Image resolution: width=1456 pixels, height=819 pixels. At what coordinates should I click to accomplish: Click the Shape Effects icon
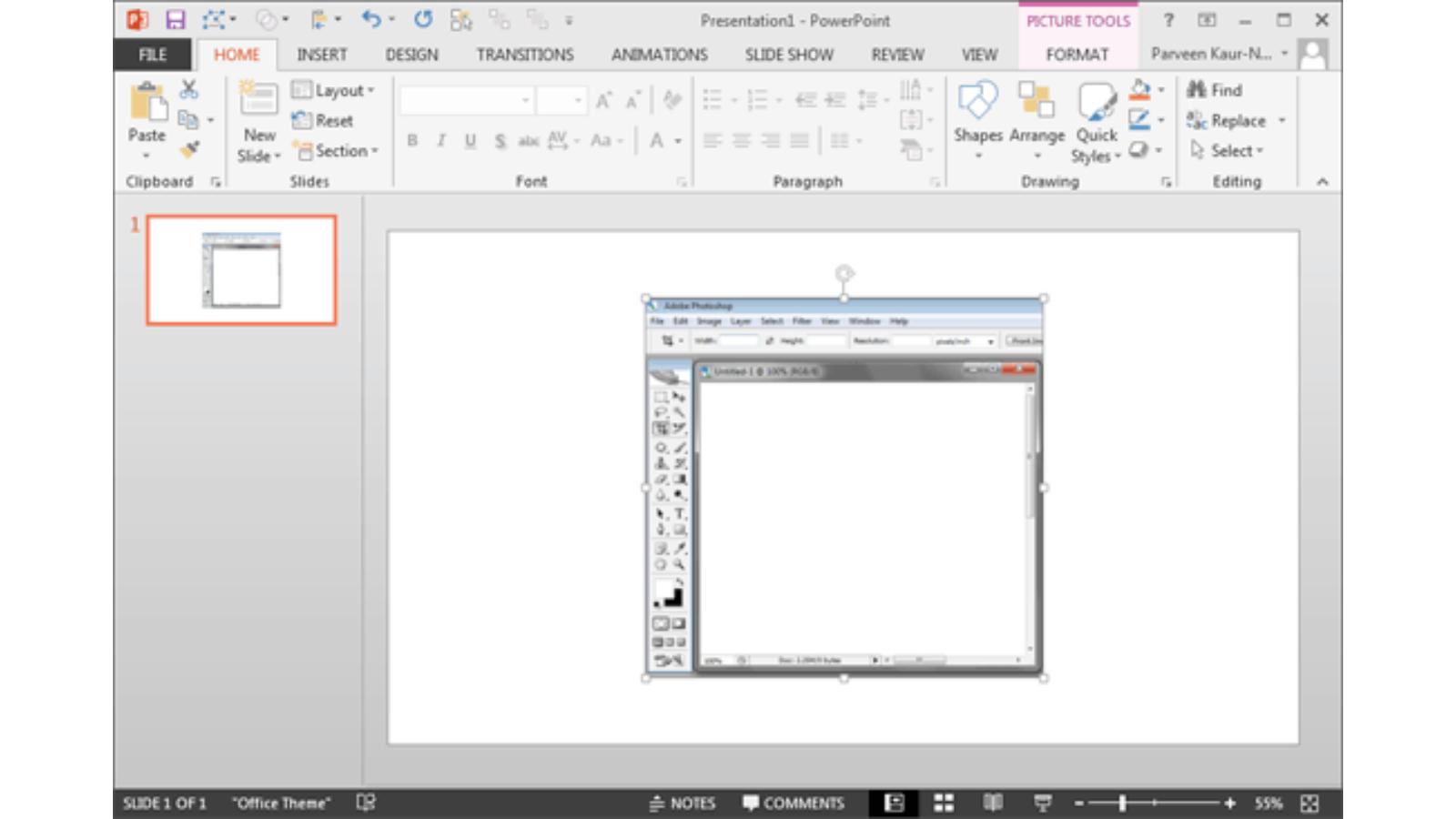pos(1138,149)
